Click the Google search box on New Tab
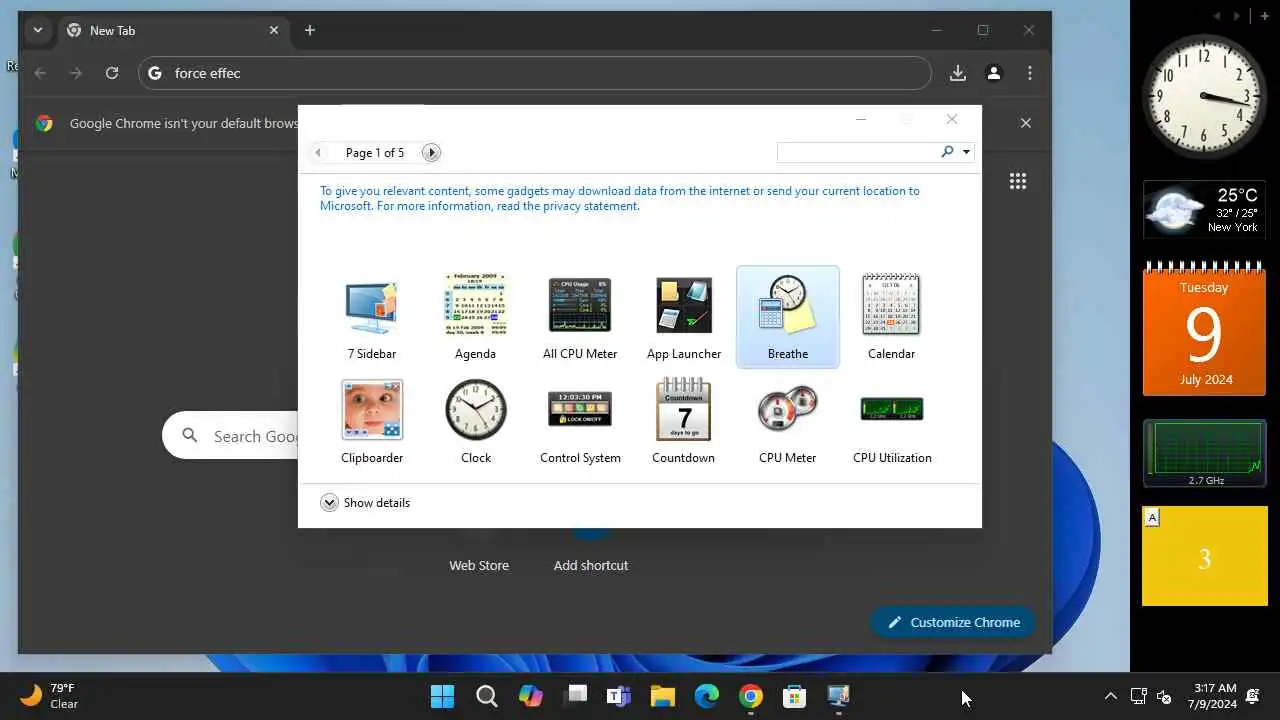Screen dimensions: 1280x720 click(x=230, y=436)
